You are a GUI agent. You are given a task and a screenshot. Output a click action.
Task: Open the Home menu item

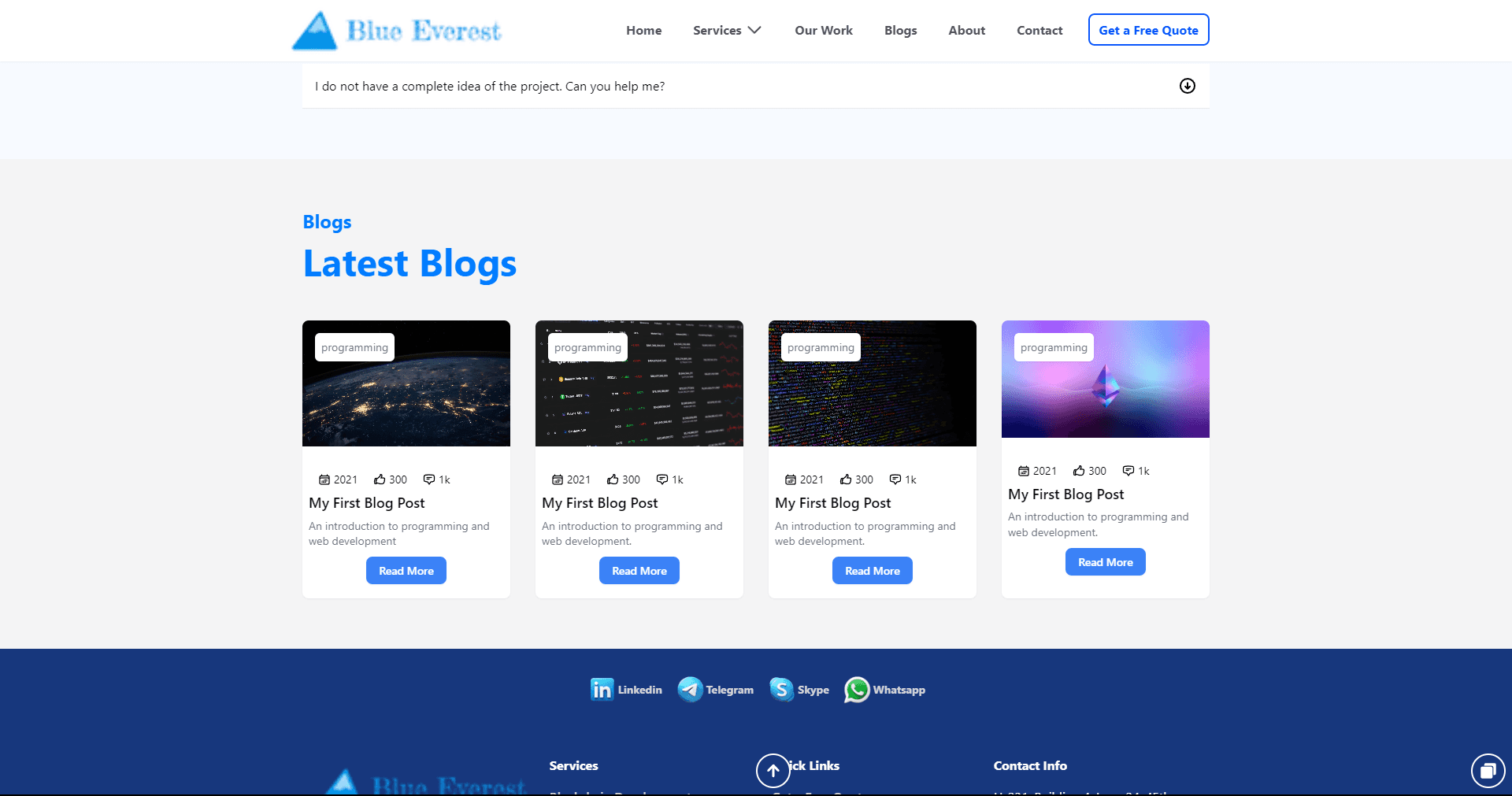tap(643, 30)
